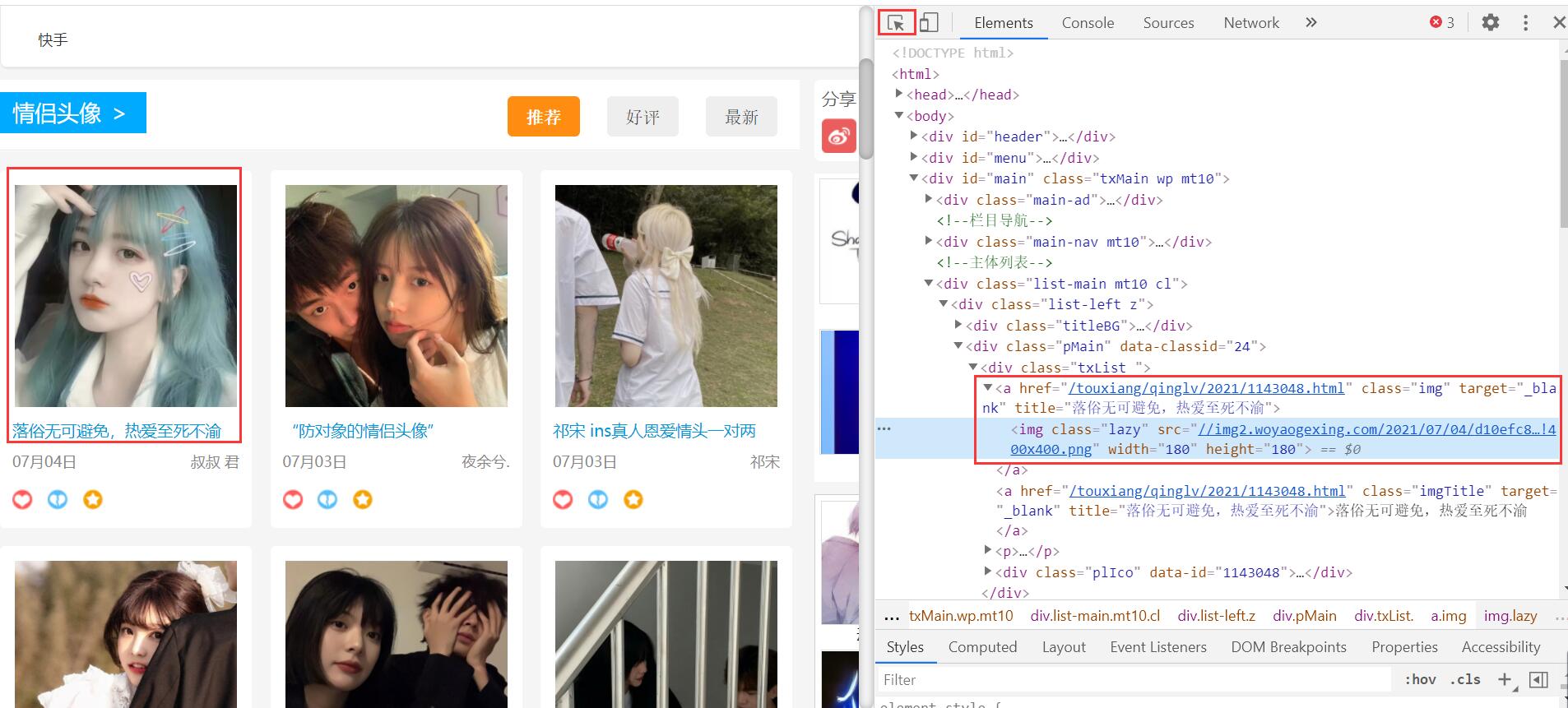Open the "防对象的情侣头像" title link
Viewport: 1568px width, 708px height.
tap(363, 431)
